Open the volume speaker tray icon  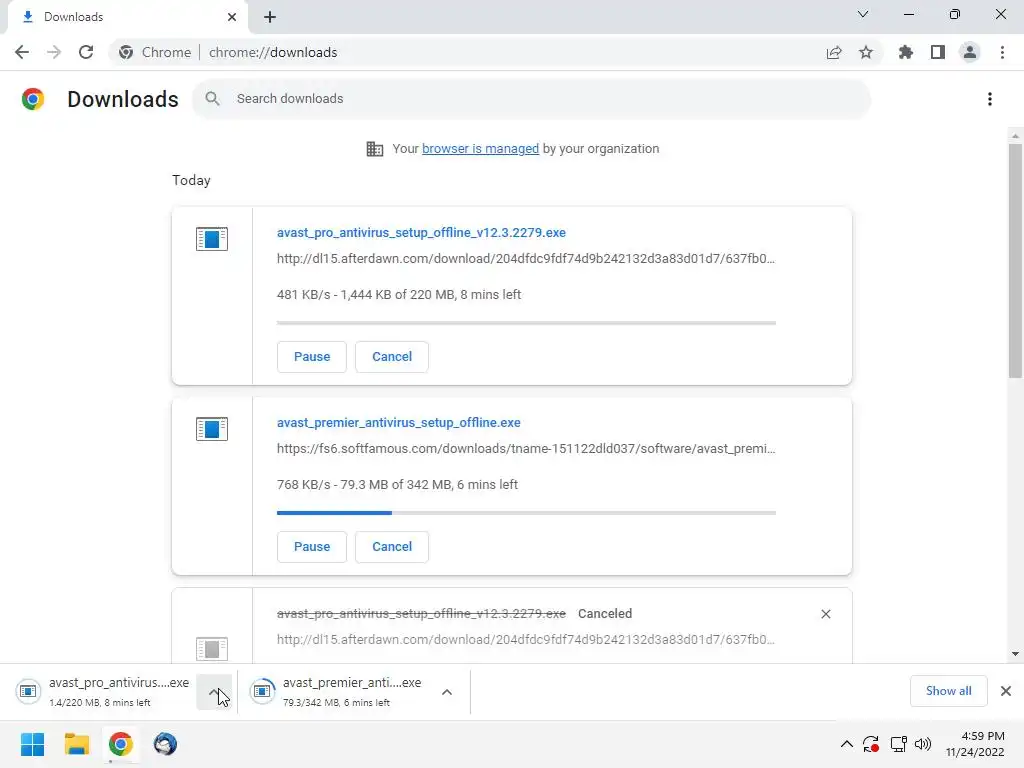923,744
